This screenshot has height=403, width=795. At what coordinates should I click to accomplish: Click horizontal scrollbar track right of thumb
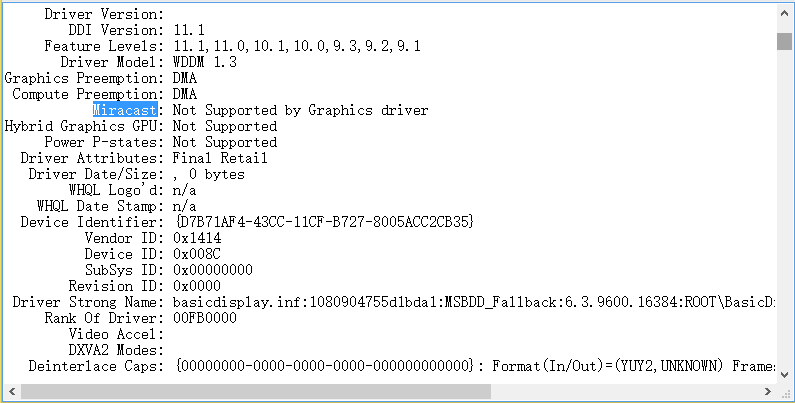click(x=625, y=391)
